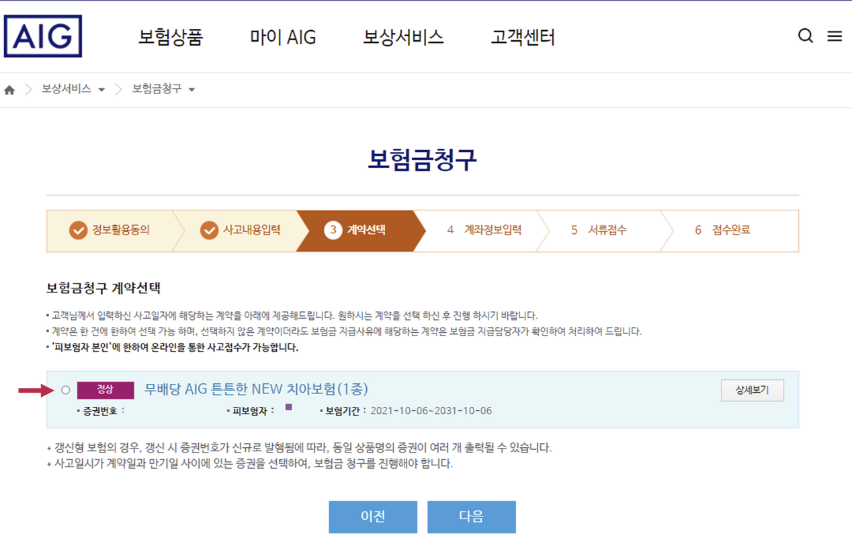852x538 pixels.
Task: Click the step 3 number circle
Action: coord(333,230)
